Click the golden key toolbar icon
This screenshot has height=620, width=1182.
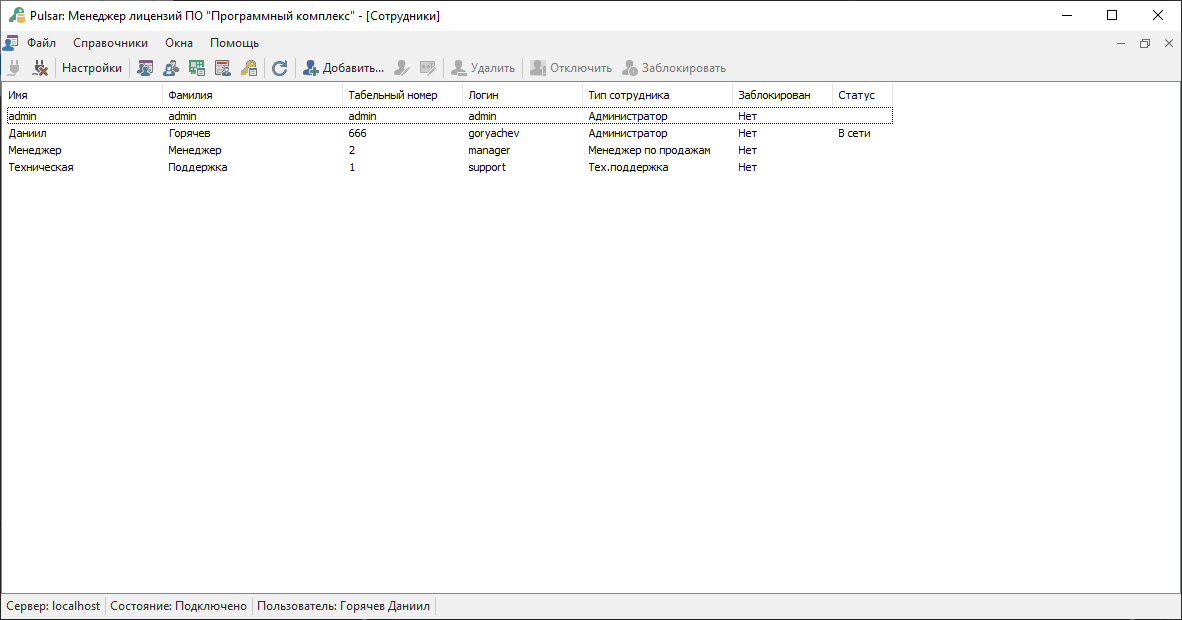(x=249, y=68)
